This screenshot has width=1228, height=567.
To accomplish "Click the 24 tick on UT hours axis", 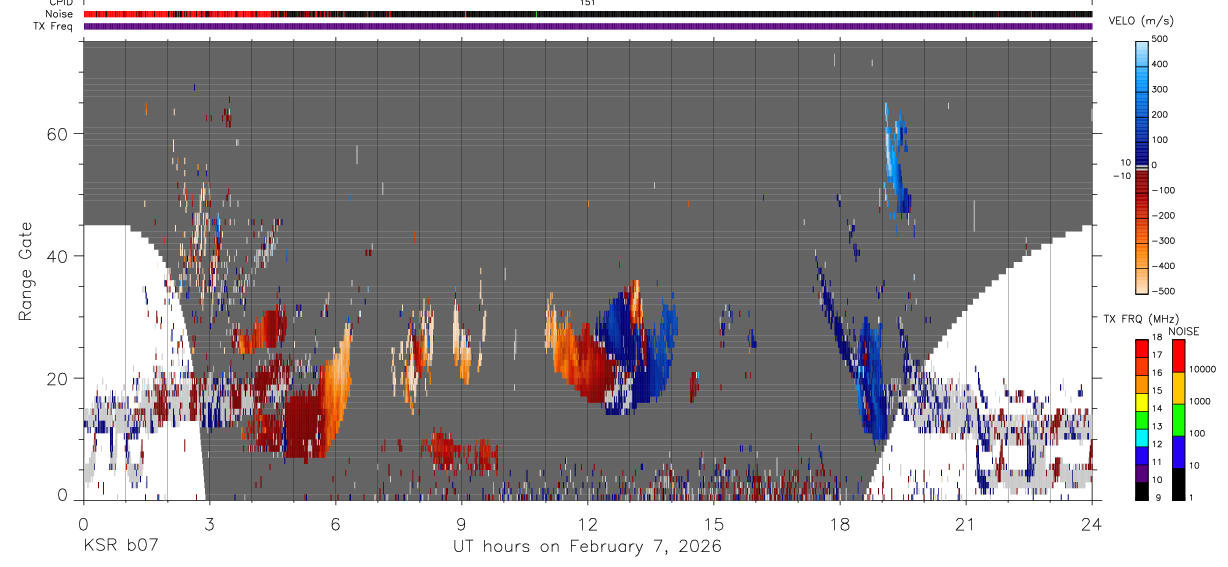I will 1091,523.
